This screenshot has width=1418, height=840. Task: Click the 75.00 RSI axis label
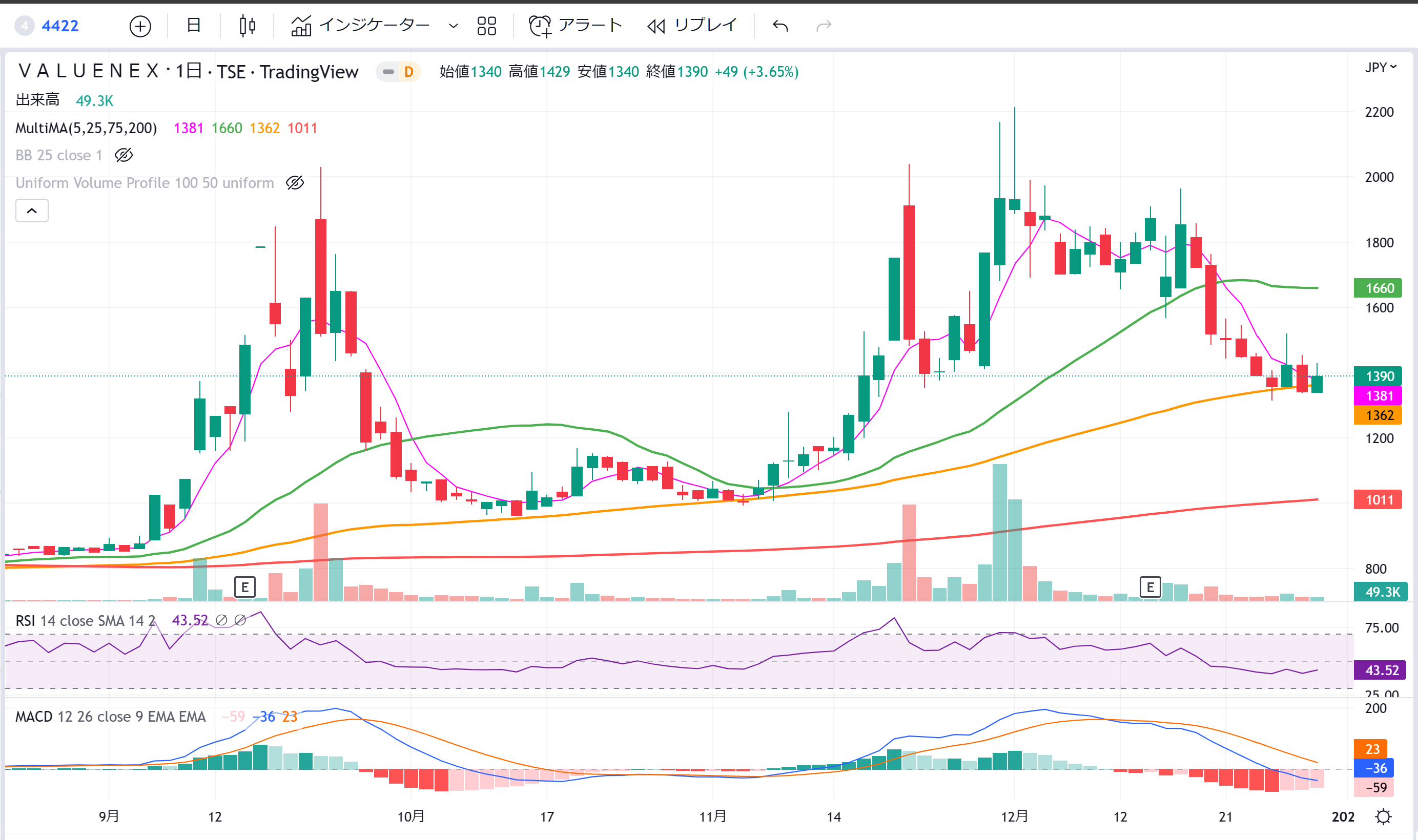click(1382, 628)
